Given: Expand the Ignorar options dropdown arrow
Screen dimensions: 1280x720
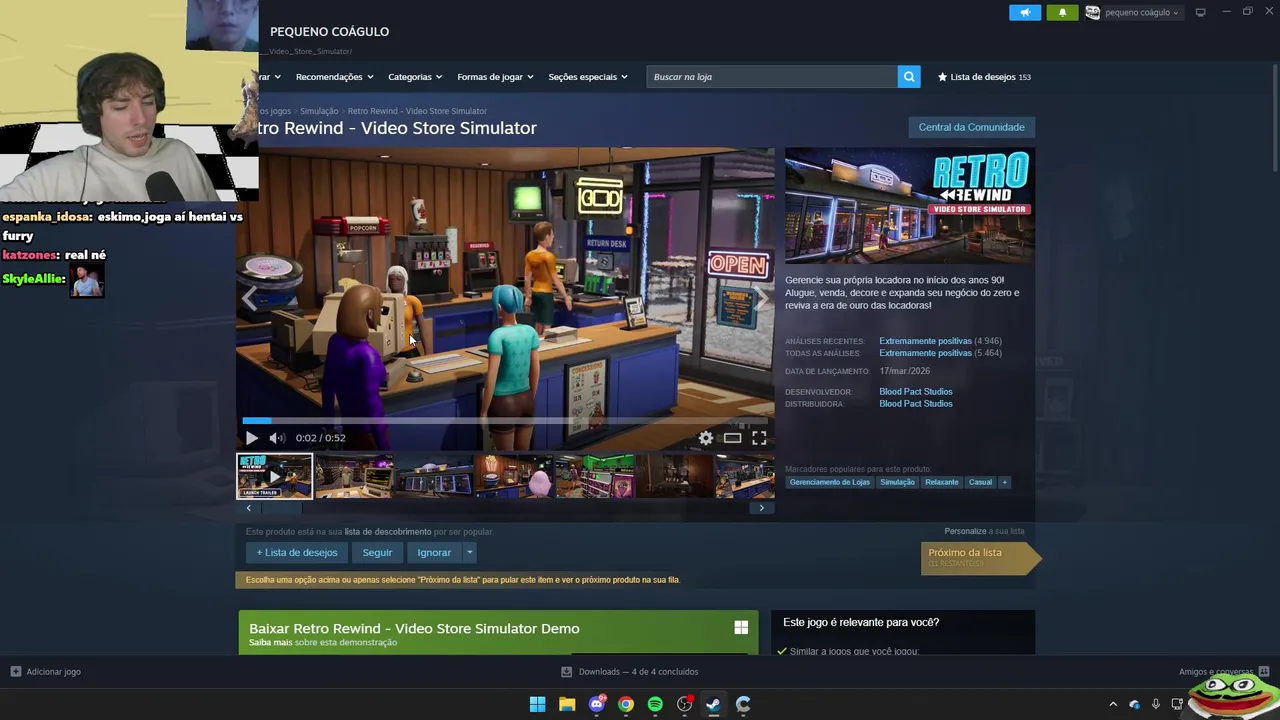Looking at the screenshot, I should pyautogui.click(x=469, y=552).
